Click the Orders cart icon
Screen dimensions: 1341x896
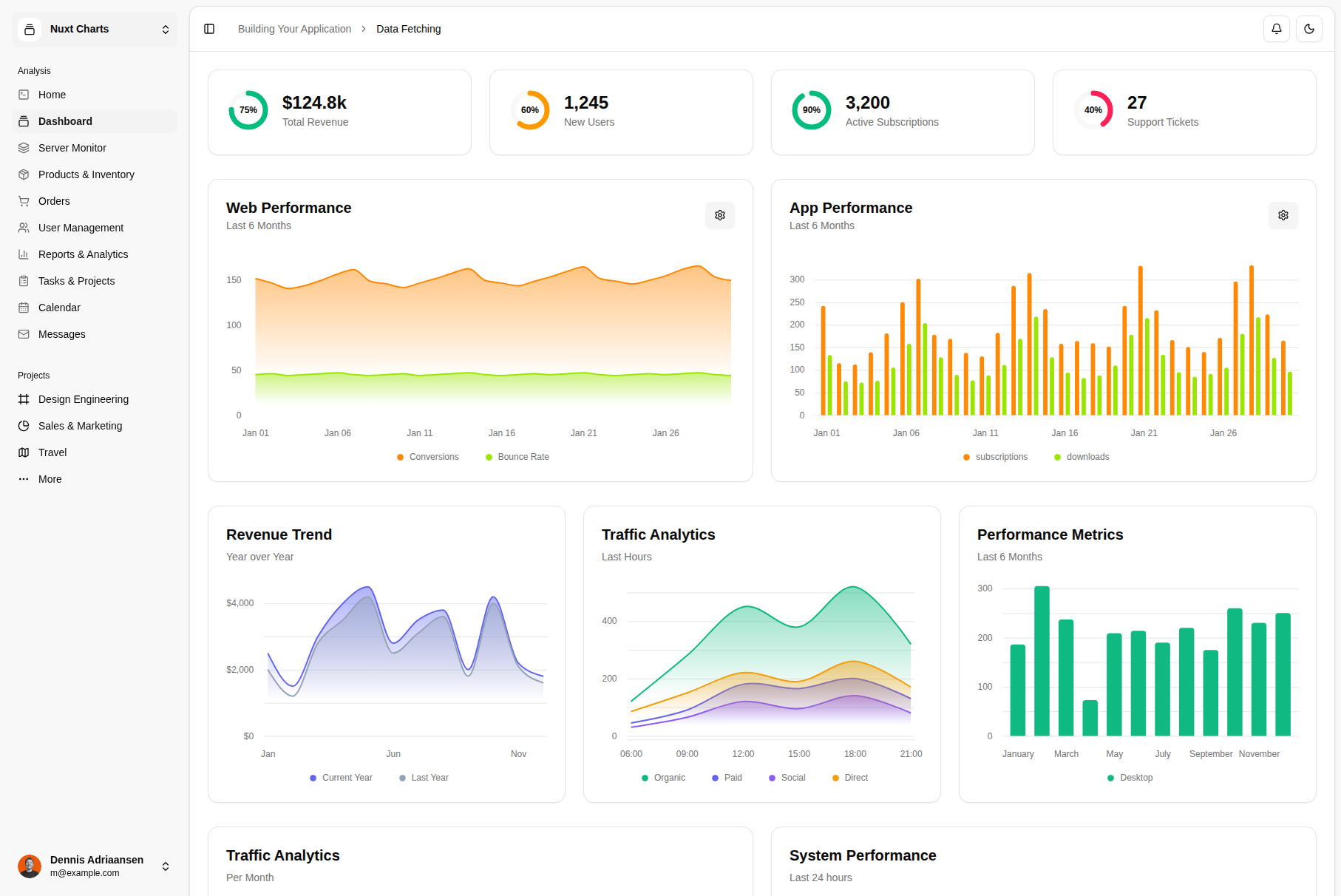click(x=24, y=201)
